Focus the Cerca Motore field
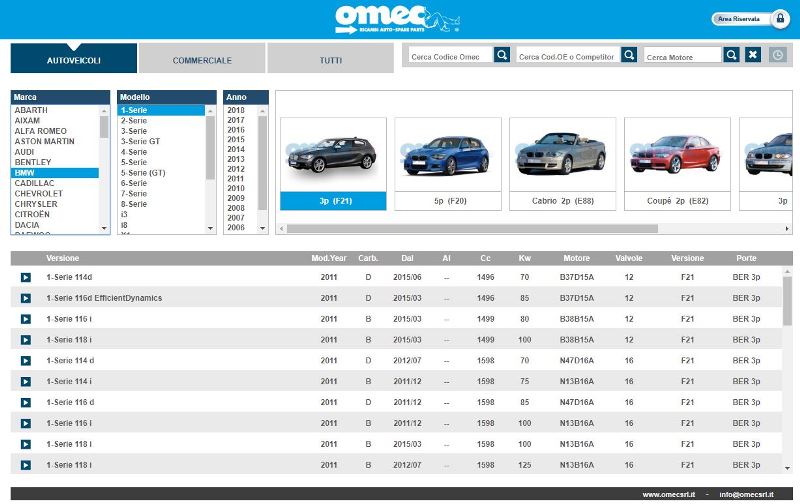Screen dimensions: 800x504 683,55
